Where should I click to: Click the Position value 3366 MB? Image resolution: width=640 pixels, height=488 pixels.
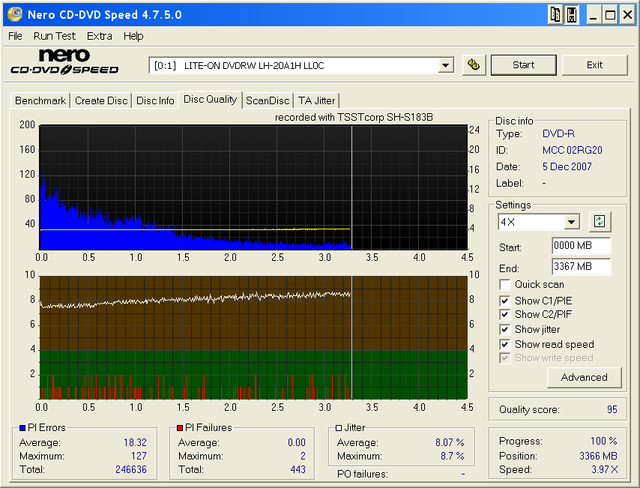[x=598, y=456]
